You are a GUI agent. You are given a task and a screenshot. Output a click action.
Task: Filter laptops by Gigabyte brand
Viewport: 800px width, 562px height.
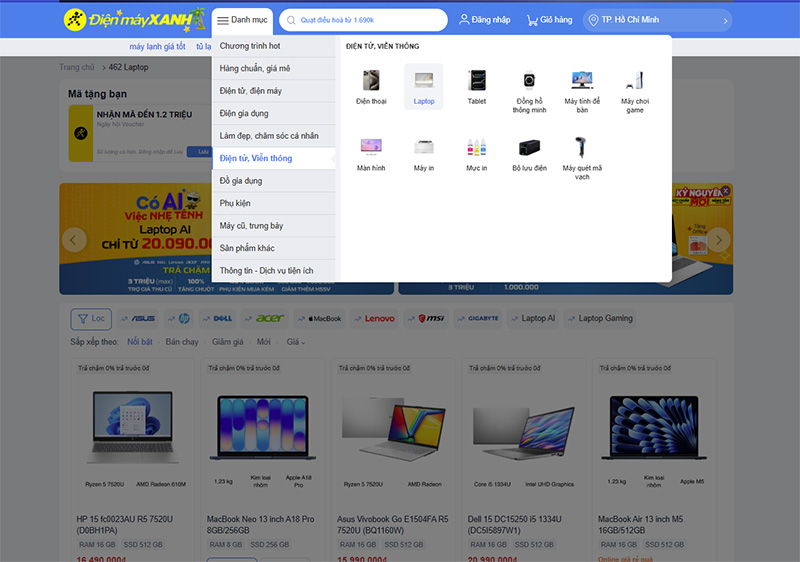(x=478, y=318)
